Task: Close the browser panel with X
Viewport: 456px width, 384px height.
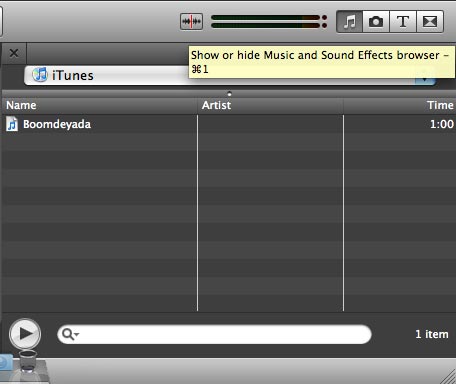Action: pos(14,53)
